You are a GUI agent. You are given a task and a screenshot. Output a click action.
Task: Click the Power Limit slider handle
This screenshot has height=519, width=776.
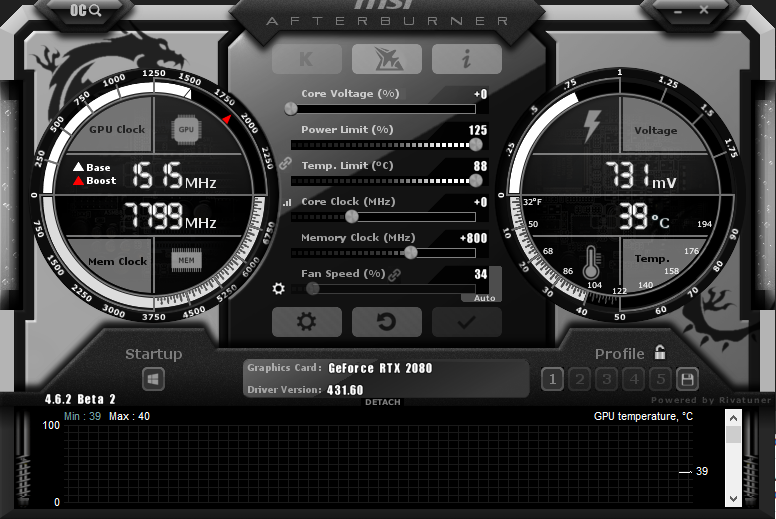(476, 144)
